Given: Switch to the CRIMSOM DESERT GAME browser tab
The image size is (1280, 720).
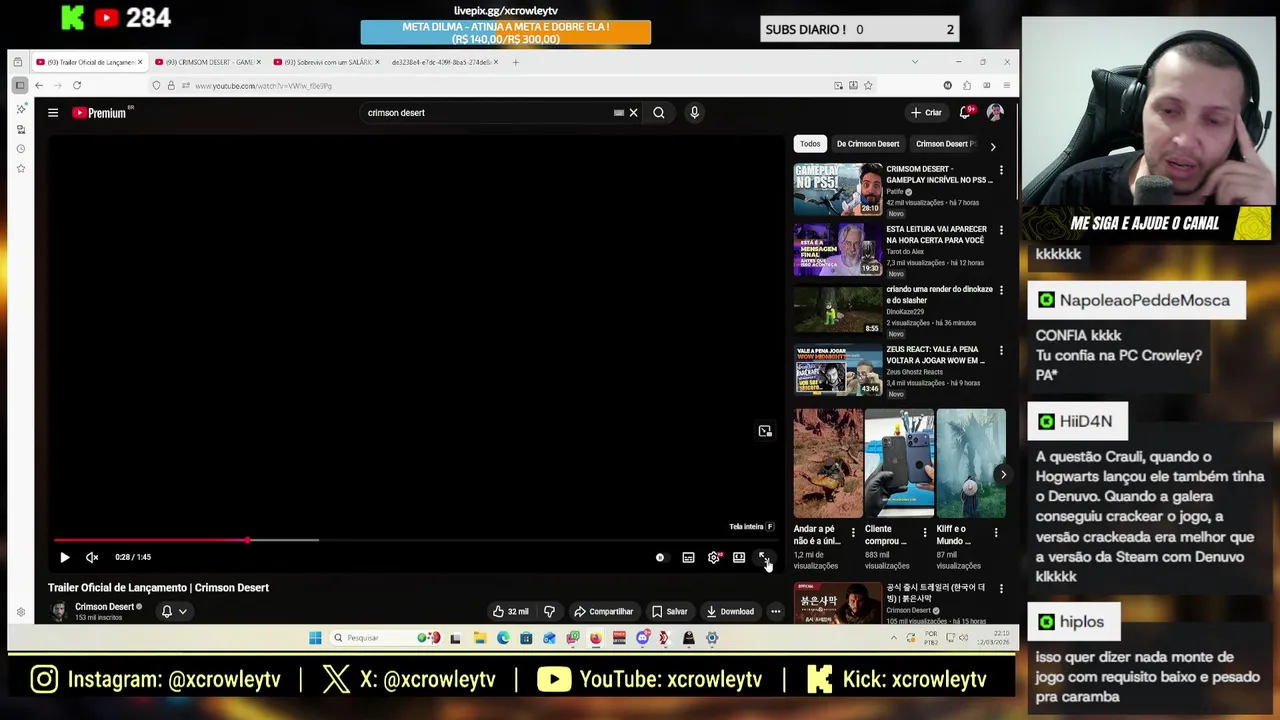Looking at the screenshot, I should (x=207, y=62).
